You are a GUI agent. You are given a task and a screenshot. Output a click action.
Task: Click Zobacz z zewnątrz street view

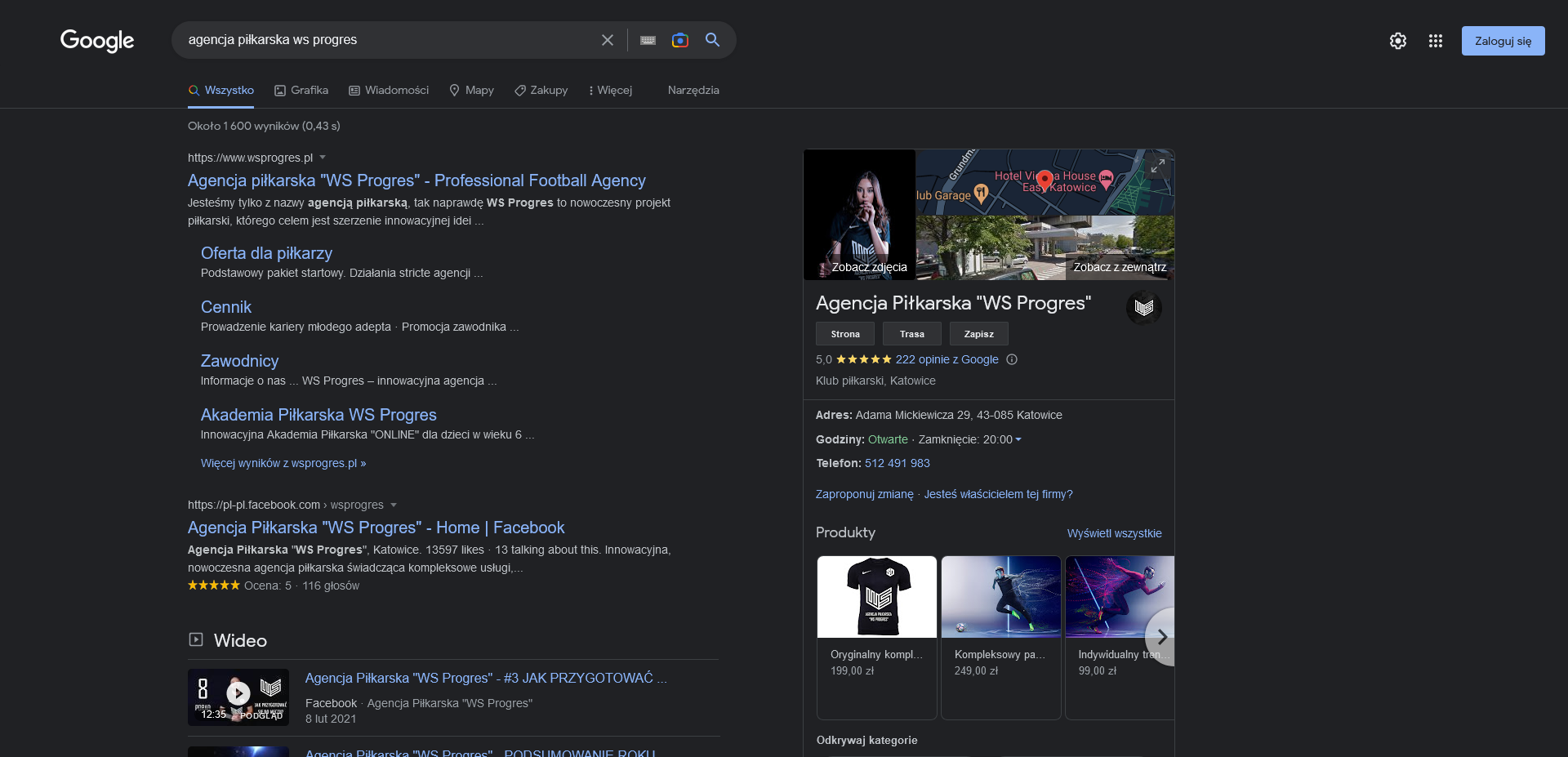click(1045, 248)
